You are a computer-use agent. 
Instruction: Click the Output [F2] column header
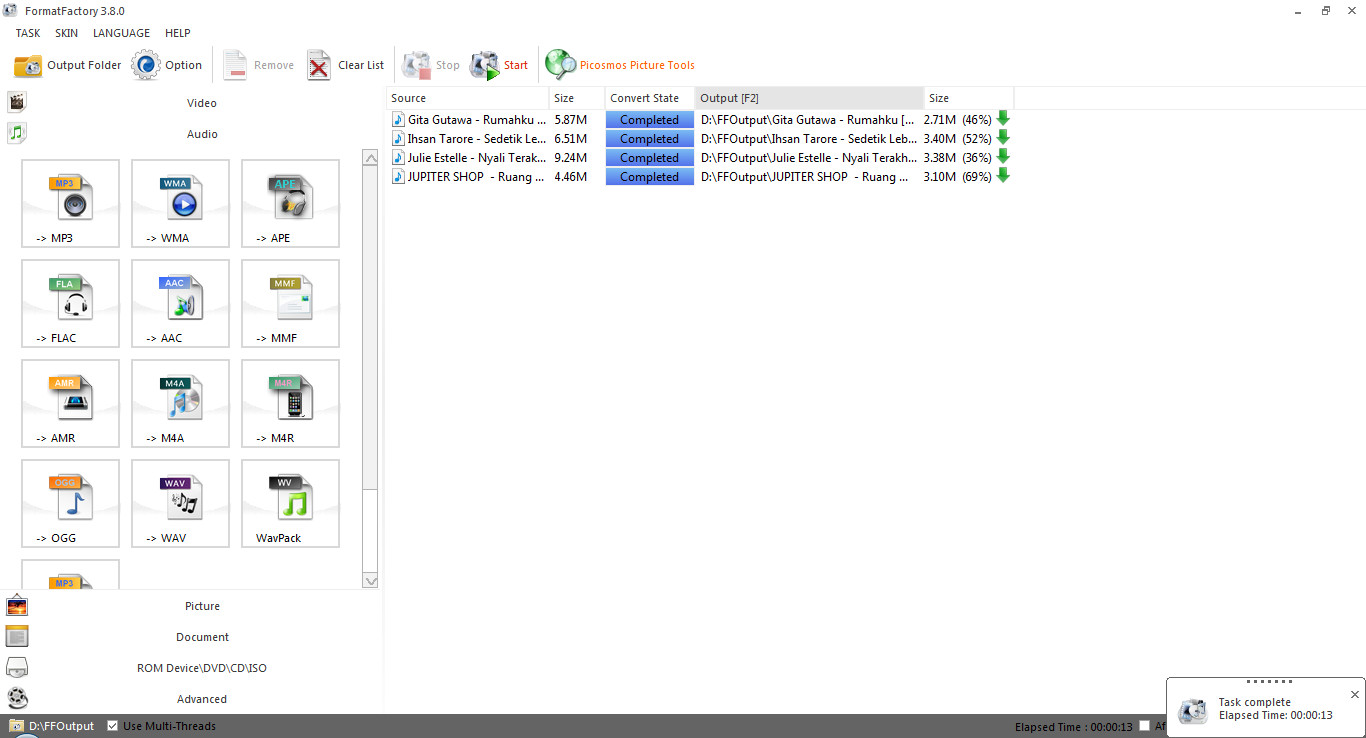(x=809, y=98)
